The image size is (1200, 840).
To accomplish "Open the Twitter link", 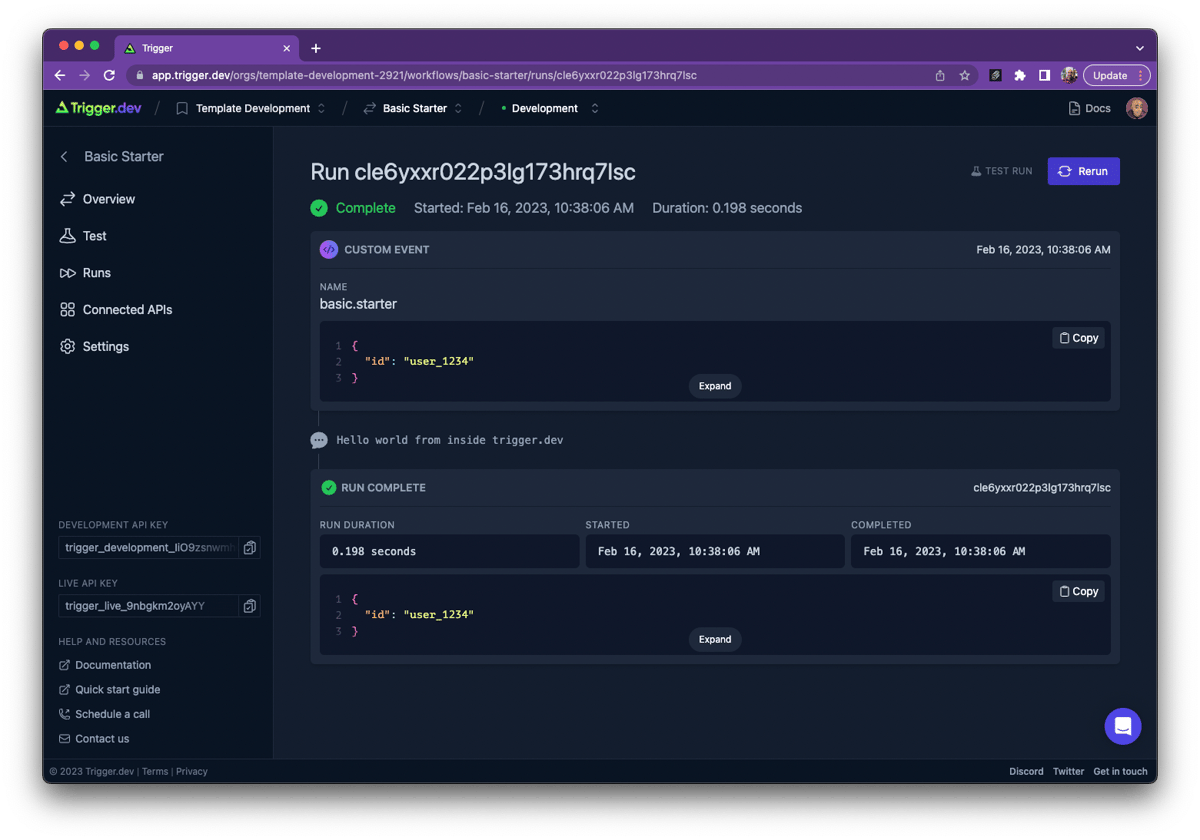I will [x=1068, y=772].
